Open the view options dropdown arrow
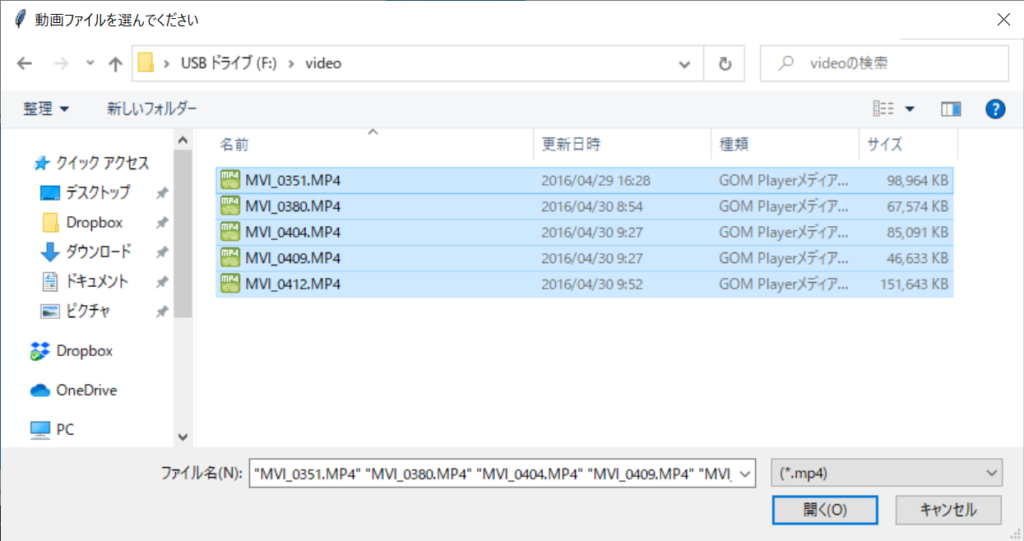1024x541 pixels. click(x=910, y=109)
